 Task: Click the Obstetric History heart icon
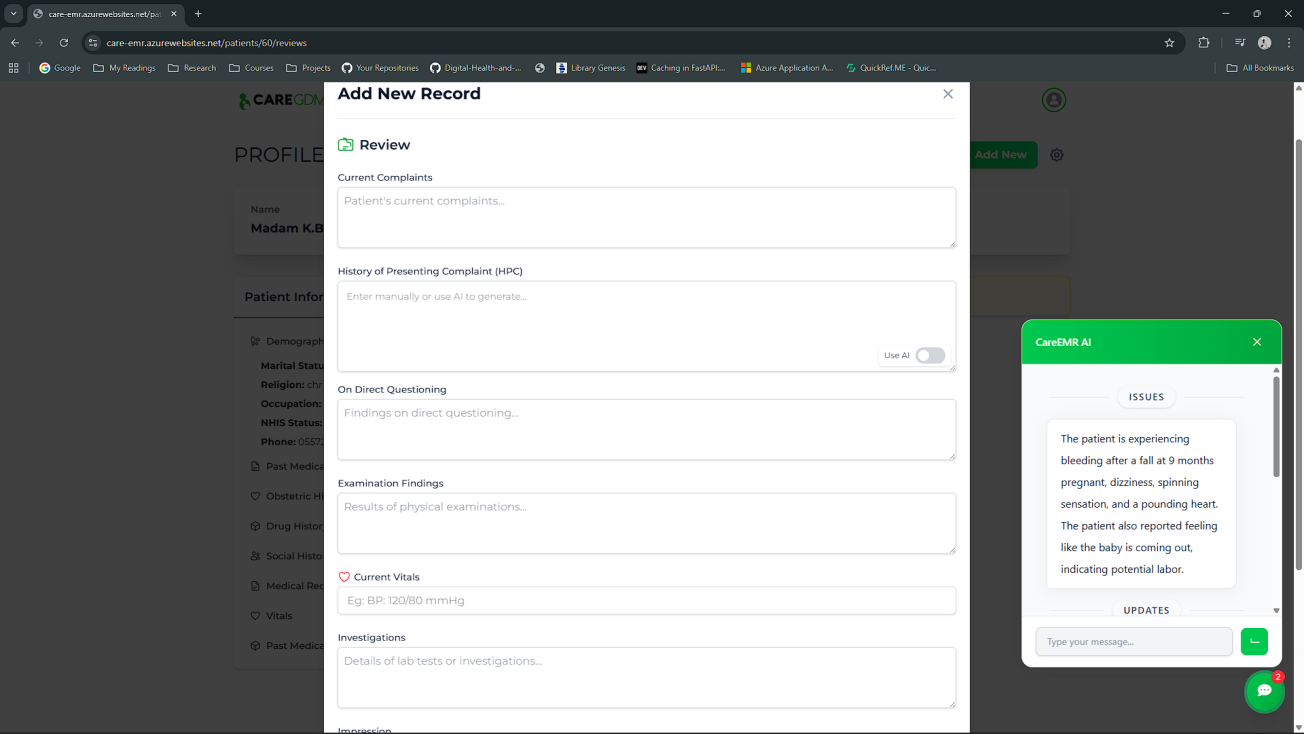pos(255,496)
